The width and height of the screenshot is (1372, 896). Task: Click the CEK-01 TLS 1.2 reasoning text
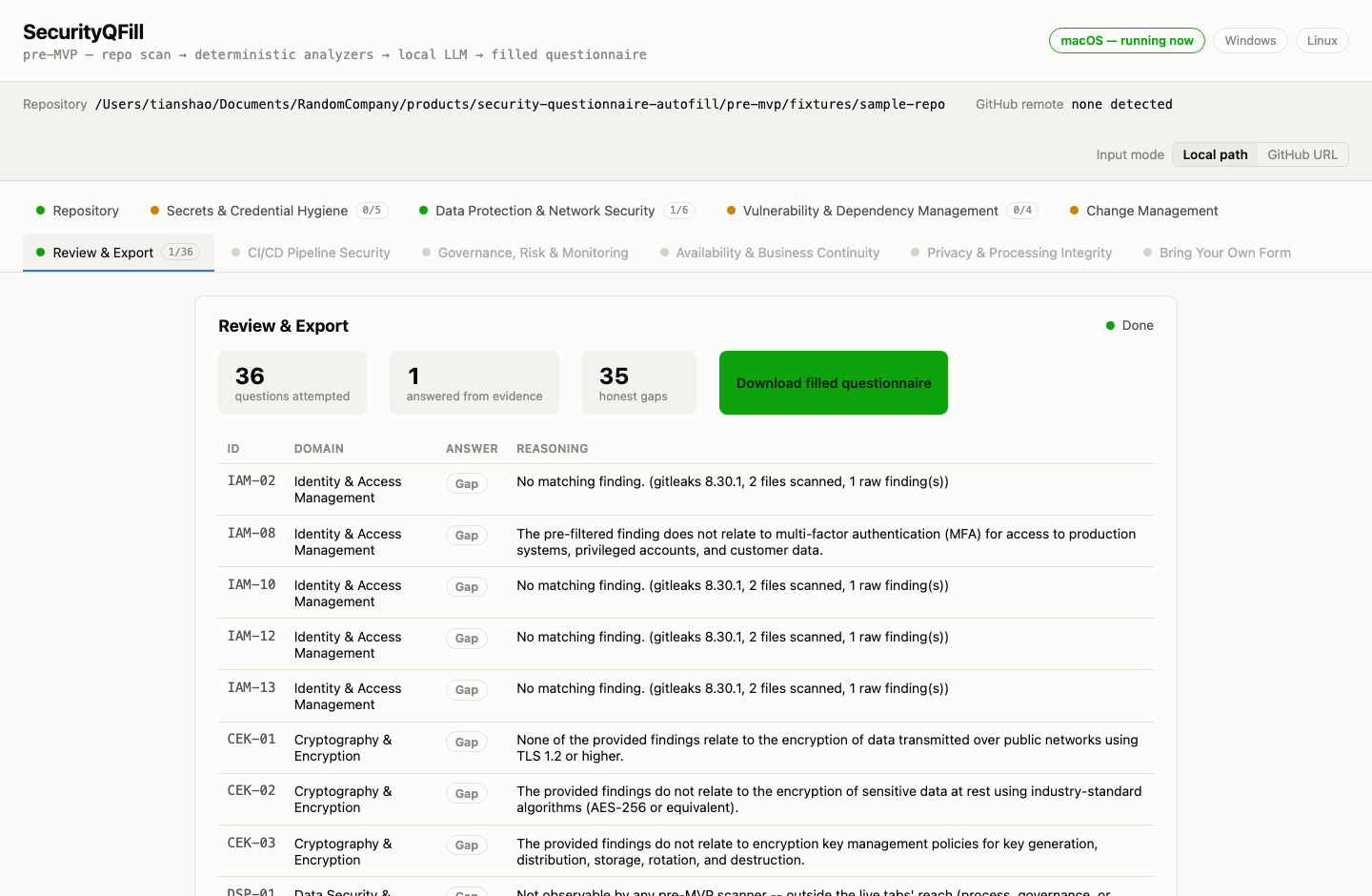827,748
